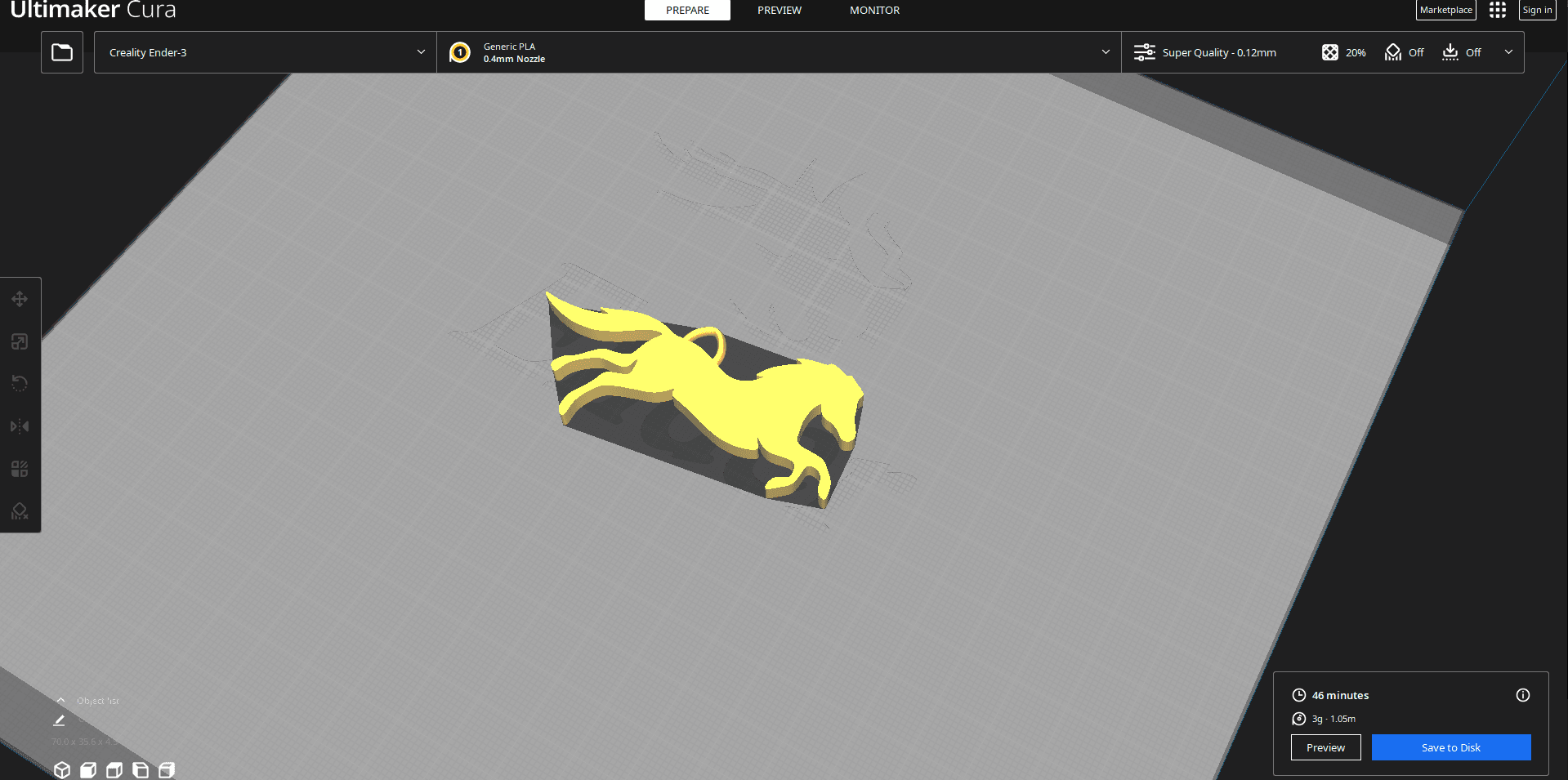The image size is (1568, 780).
Task: Select the Move tool
Action: coord(20,299)
